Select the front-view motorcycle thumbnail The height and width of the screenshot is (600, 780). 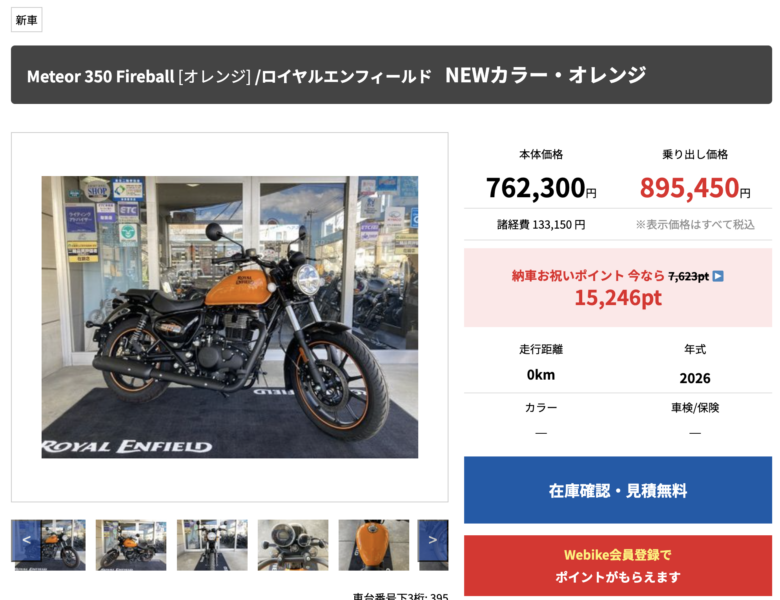pos(212,545)
